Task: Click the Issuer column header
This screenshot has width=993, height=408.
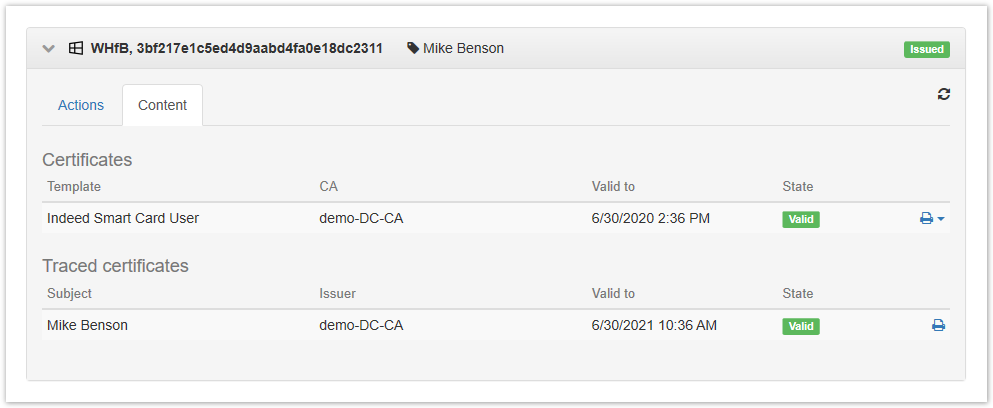Action: click(338, 293)
